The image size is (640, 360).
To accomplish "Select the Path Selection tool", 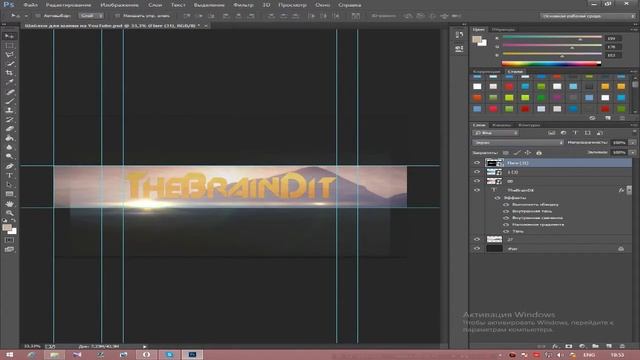I will point(9,185).
